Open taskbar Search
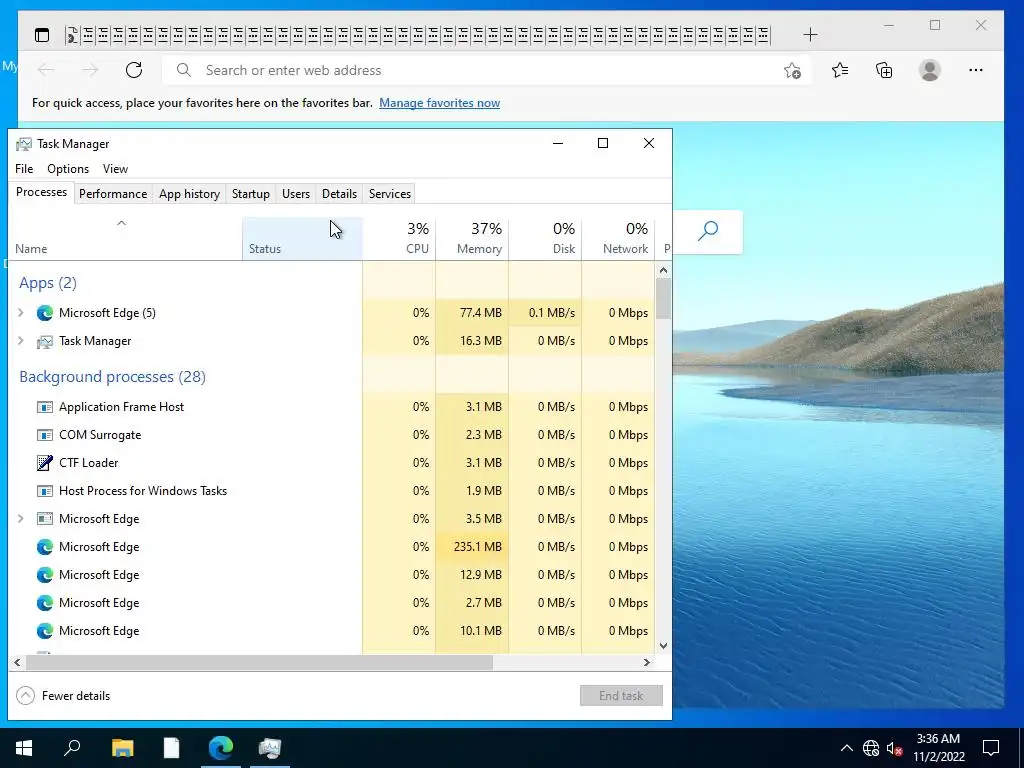The width and height of the screenshot is (1024, 768). pyautogui.click(x=72, y=748)
